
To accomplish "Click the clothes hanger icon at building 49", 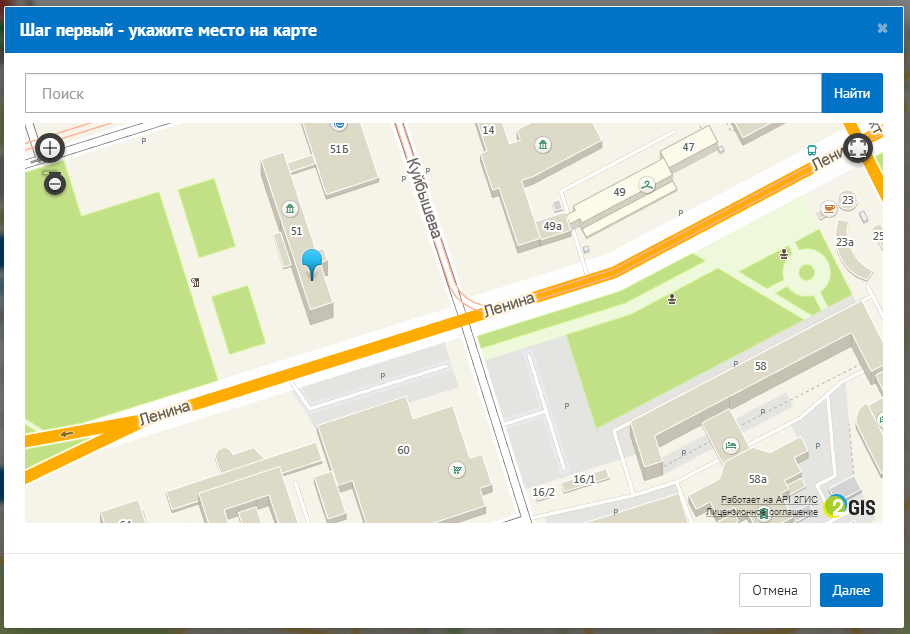I will [647, 183].
